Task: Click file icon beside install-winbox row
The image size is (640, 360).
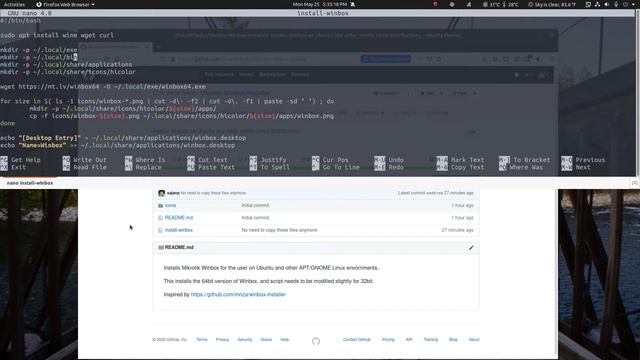Action: tap(160, 230)
